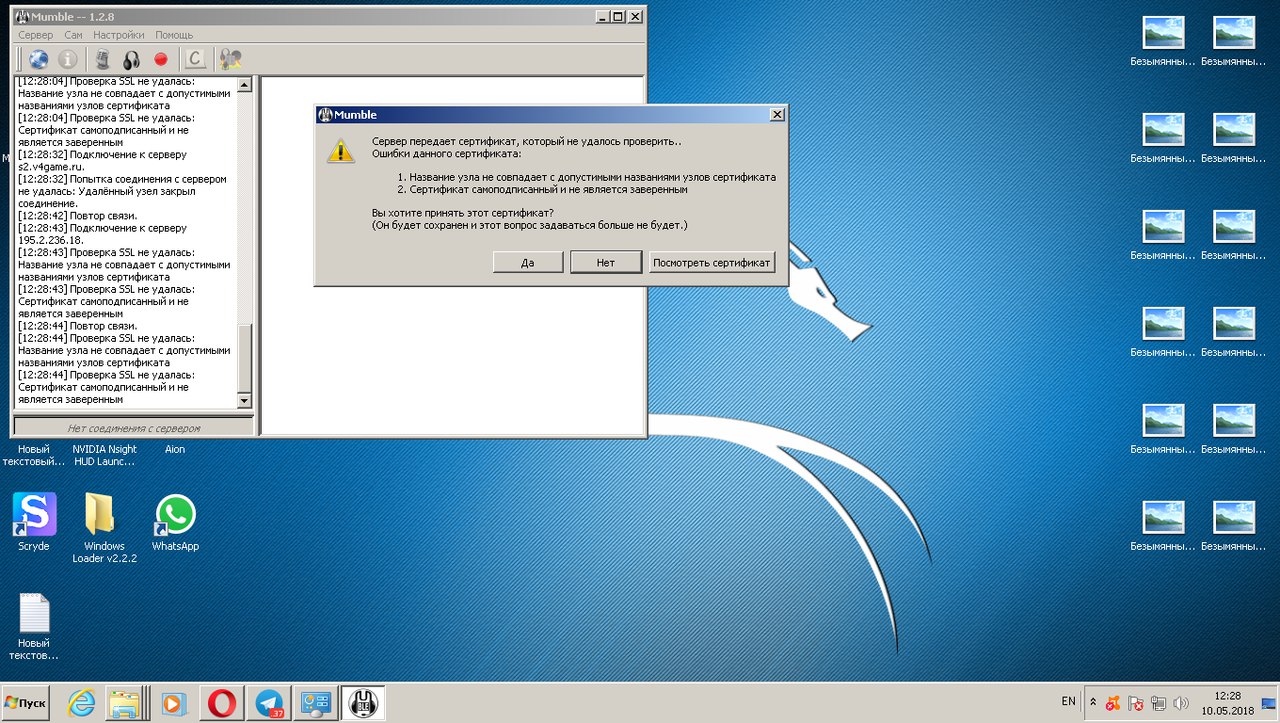Open the Настройки menu
The width and height of the screenshot is (1280, 723).
(x=118, y=35)
